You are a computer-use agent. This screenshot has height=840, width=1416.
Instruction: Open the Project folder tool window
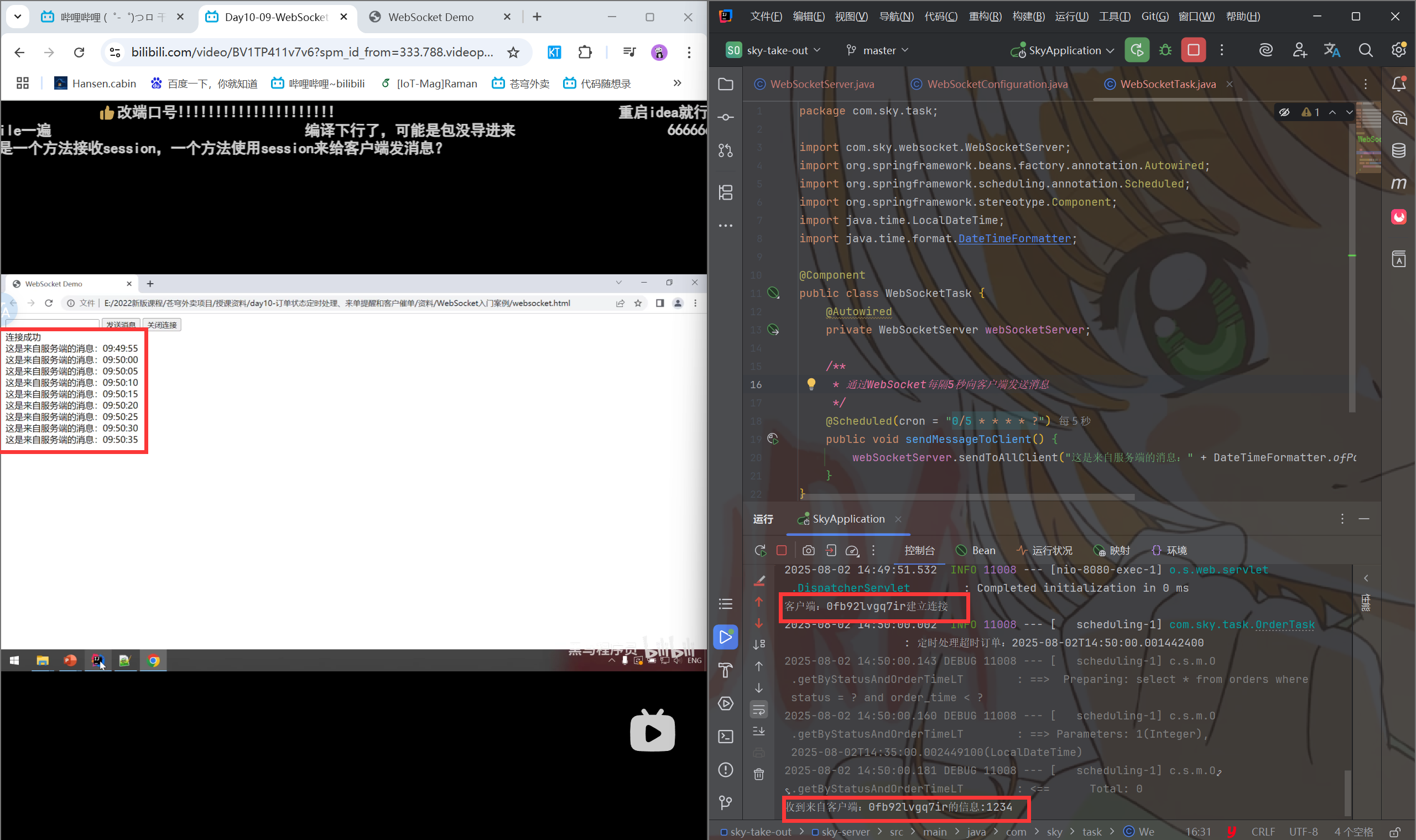pos(725,85)
